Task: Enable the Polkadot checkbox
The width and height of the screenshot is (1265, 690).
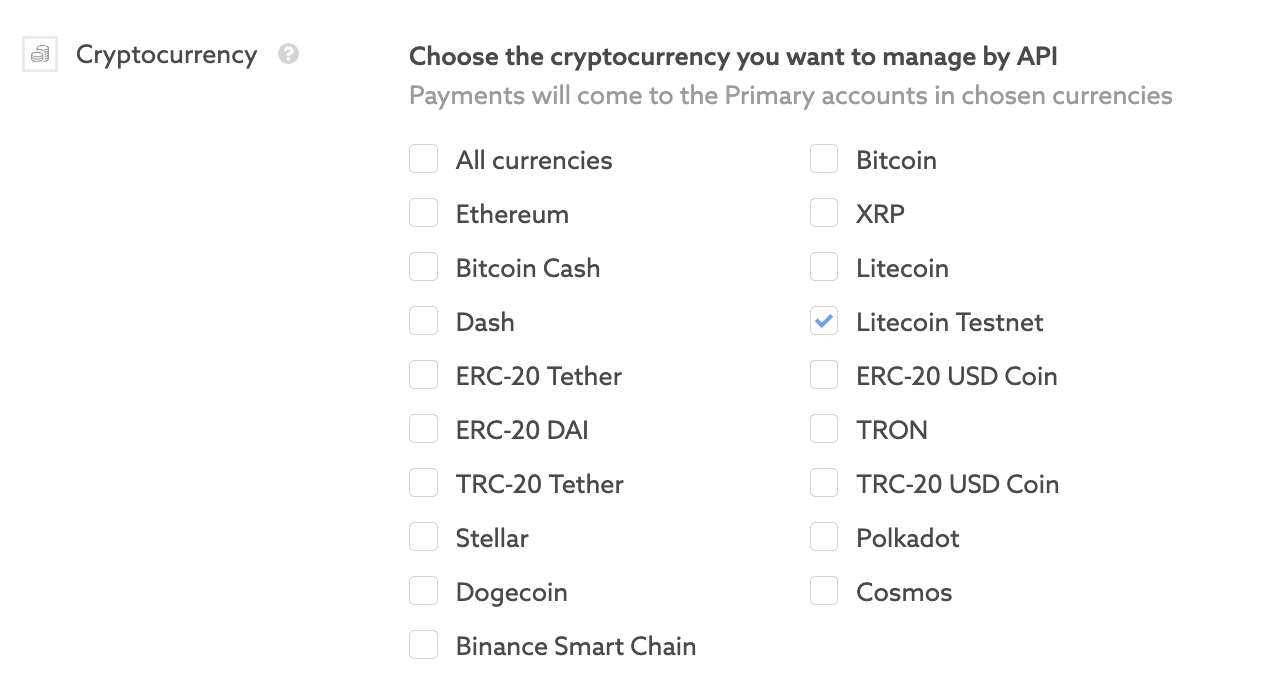Action: coord(824,537)
